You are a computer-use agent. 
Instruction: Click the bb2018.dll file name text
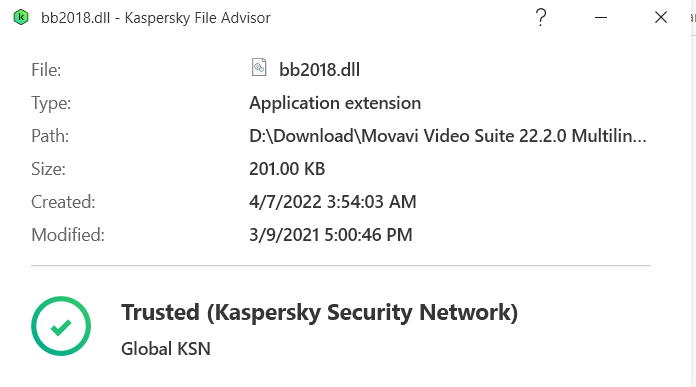[x=319, y=70]
